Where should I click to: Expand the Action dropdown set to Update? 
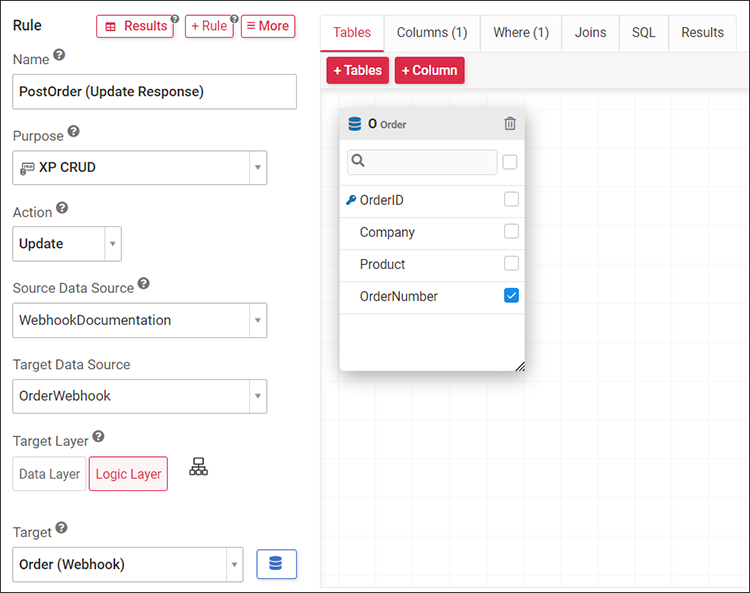[67, 244]
